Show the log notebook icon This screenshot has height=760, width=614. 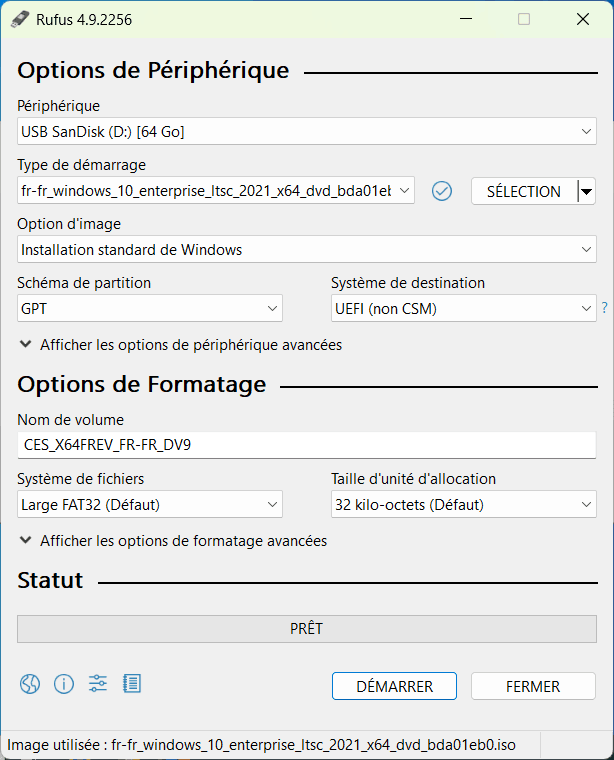pyautogui.click(x=131, y=683)
